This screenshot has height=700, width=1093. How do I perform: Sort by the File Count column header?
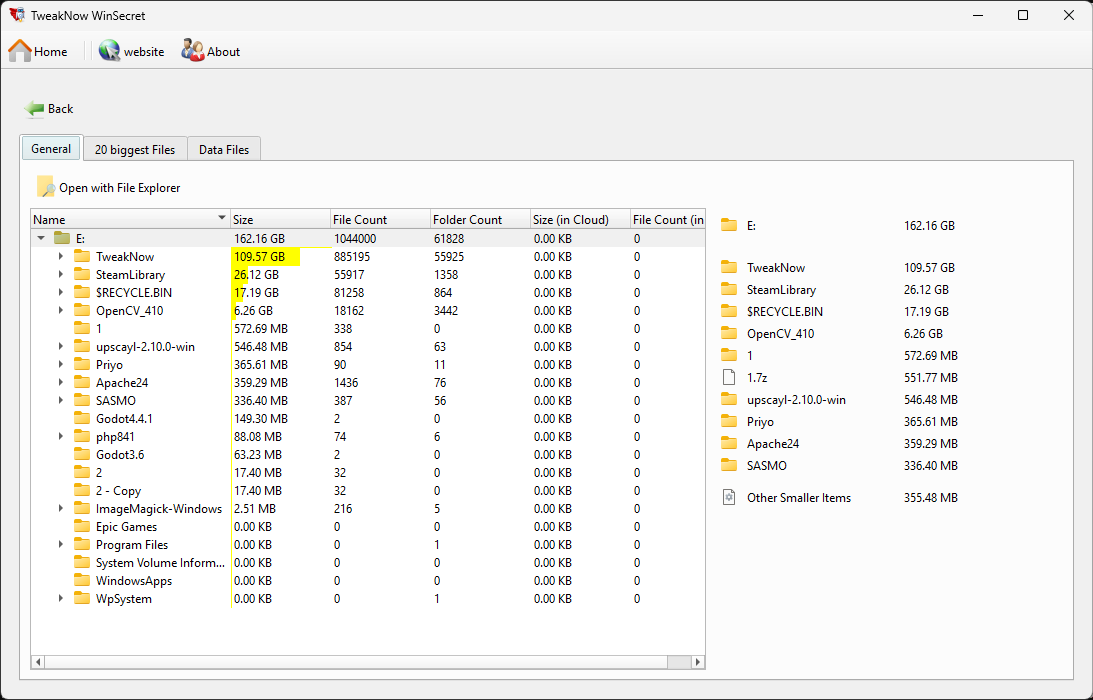pos(381,219)
